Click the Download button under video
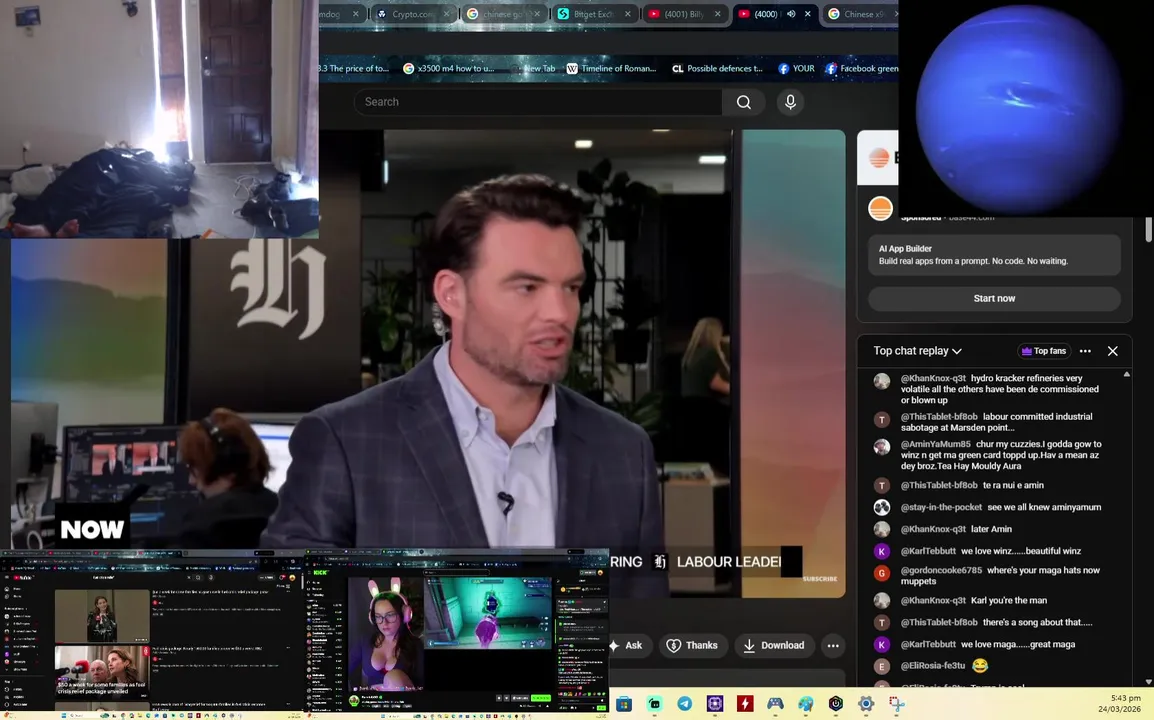The height and width of the screenshot is (720, 1154). 774,646
